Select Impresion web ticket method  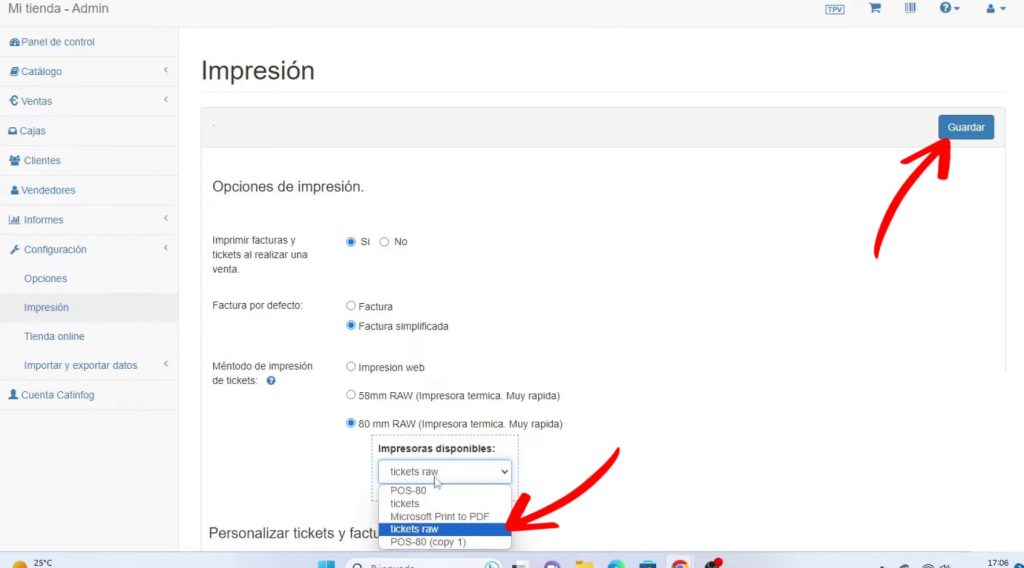[x=351, y=367]
